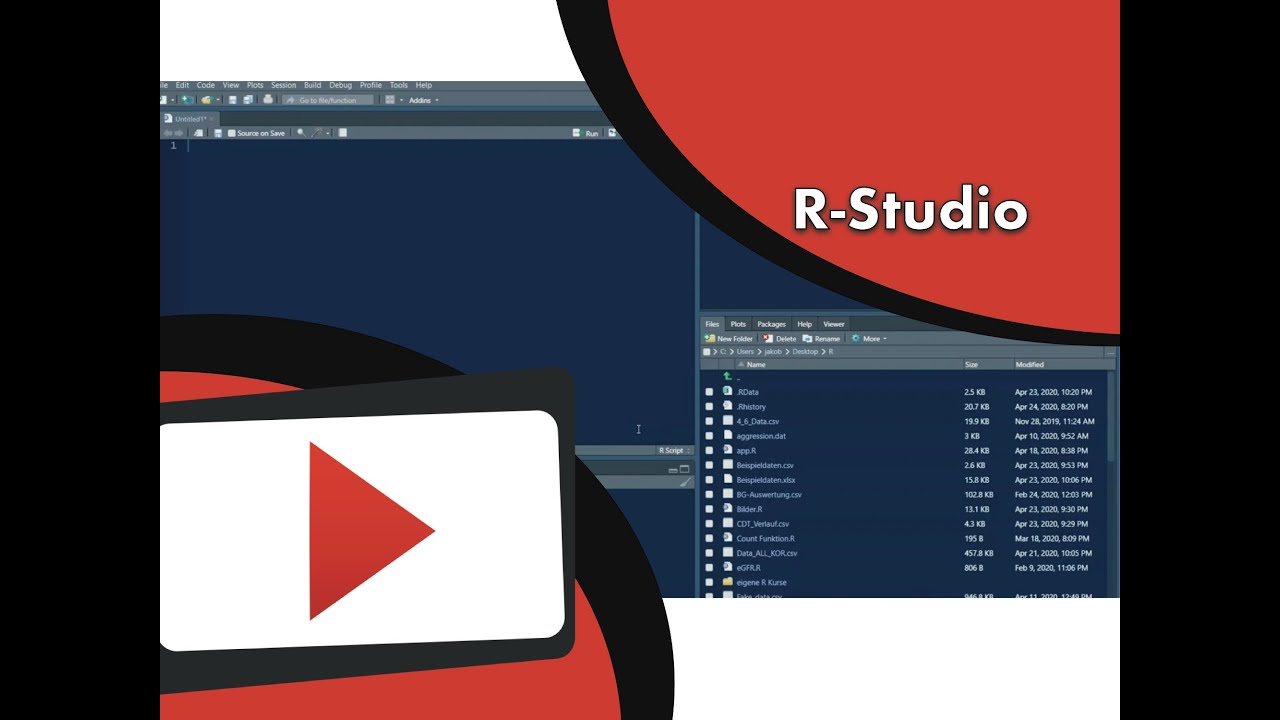Click the Delete button
This screenshot has width=1280, height=720.
pyautogui.click(x=779, y=339)
